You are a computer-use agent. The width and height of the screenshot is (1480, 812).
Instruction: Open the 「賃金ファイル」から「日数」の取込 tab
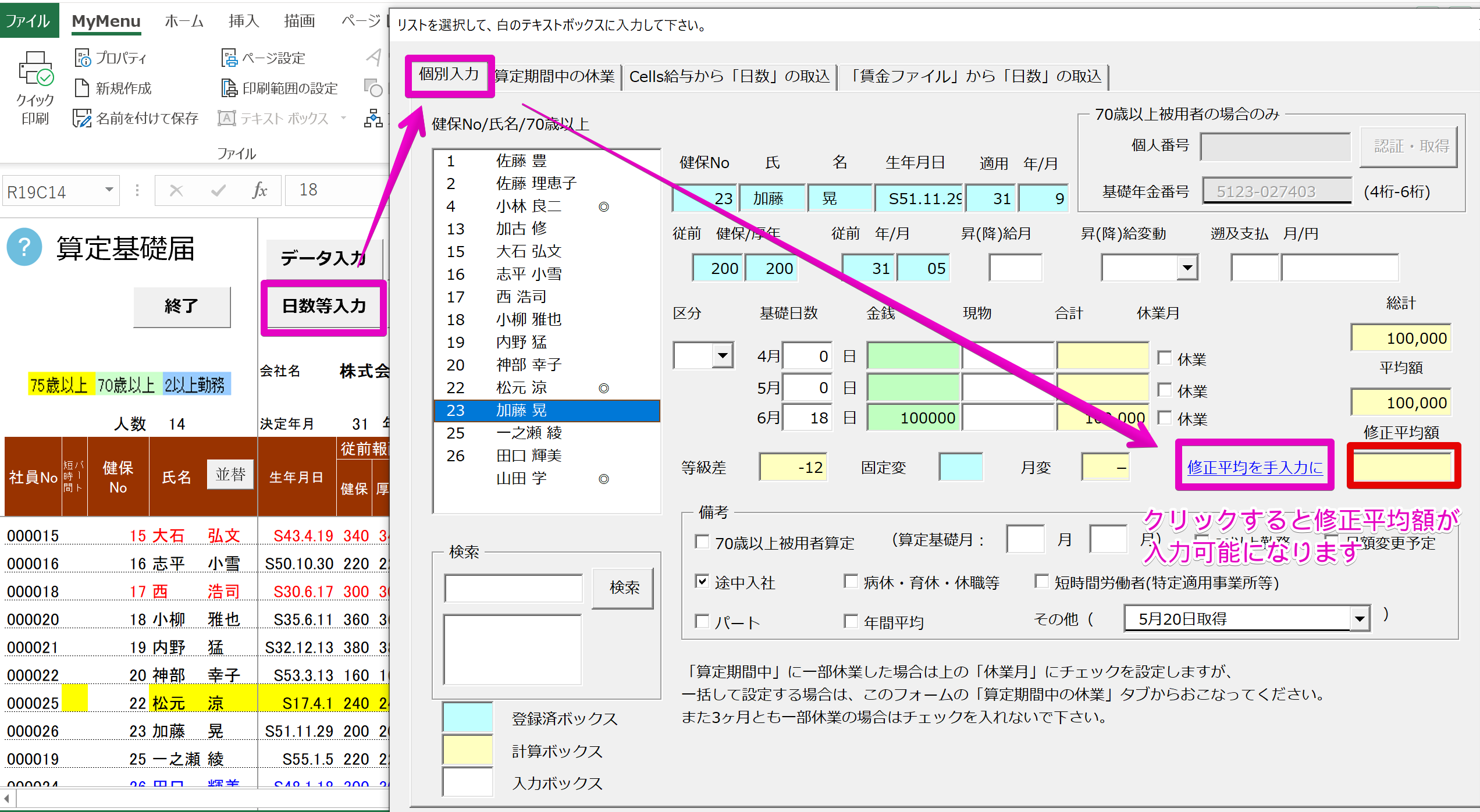click(974, 76)
